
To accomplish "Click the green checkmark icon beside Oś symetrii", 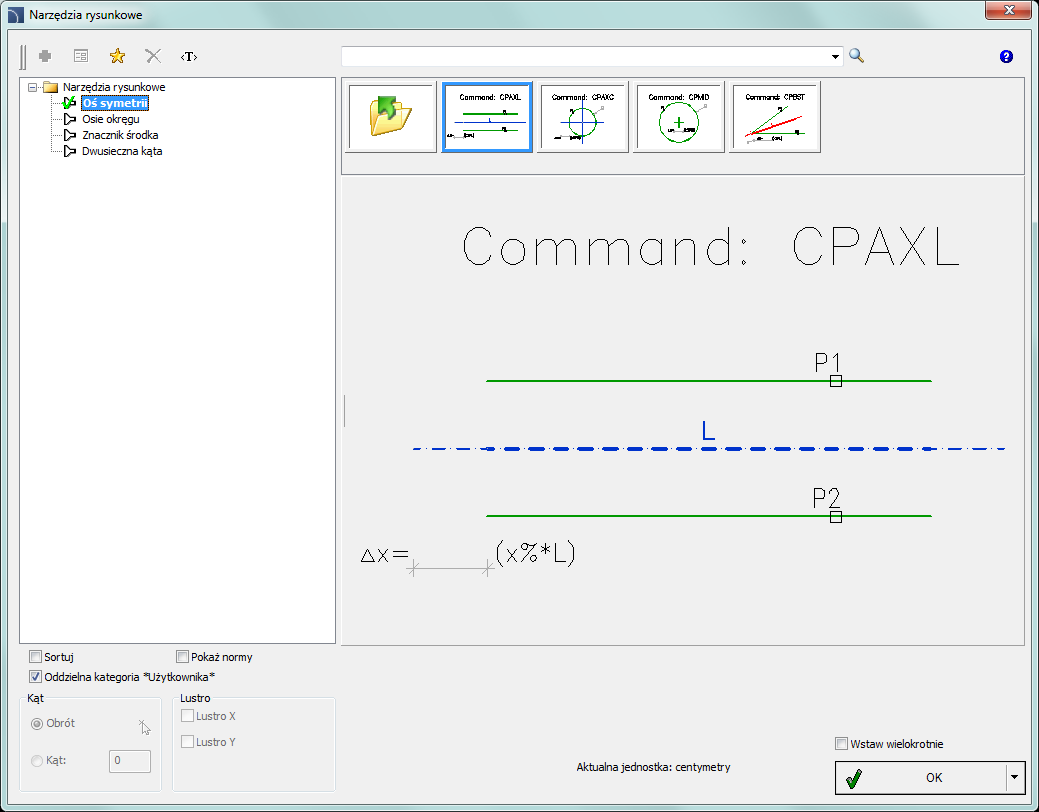I will pyautogui.click(x=70, y=103).
